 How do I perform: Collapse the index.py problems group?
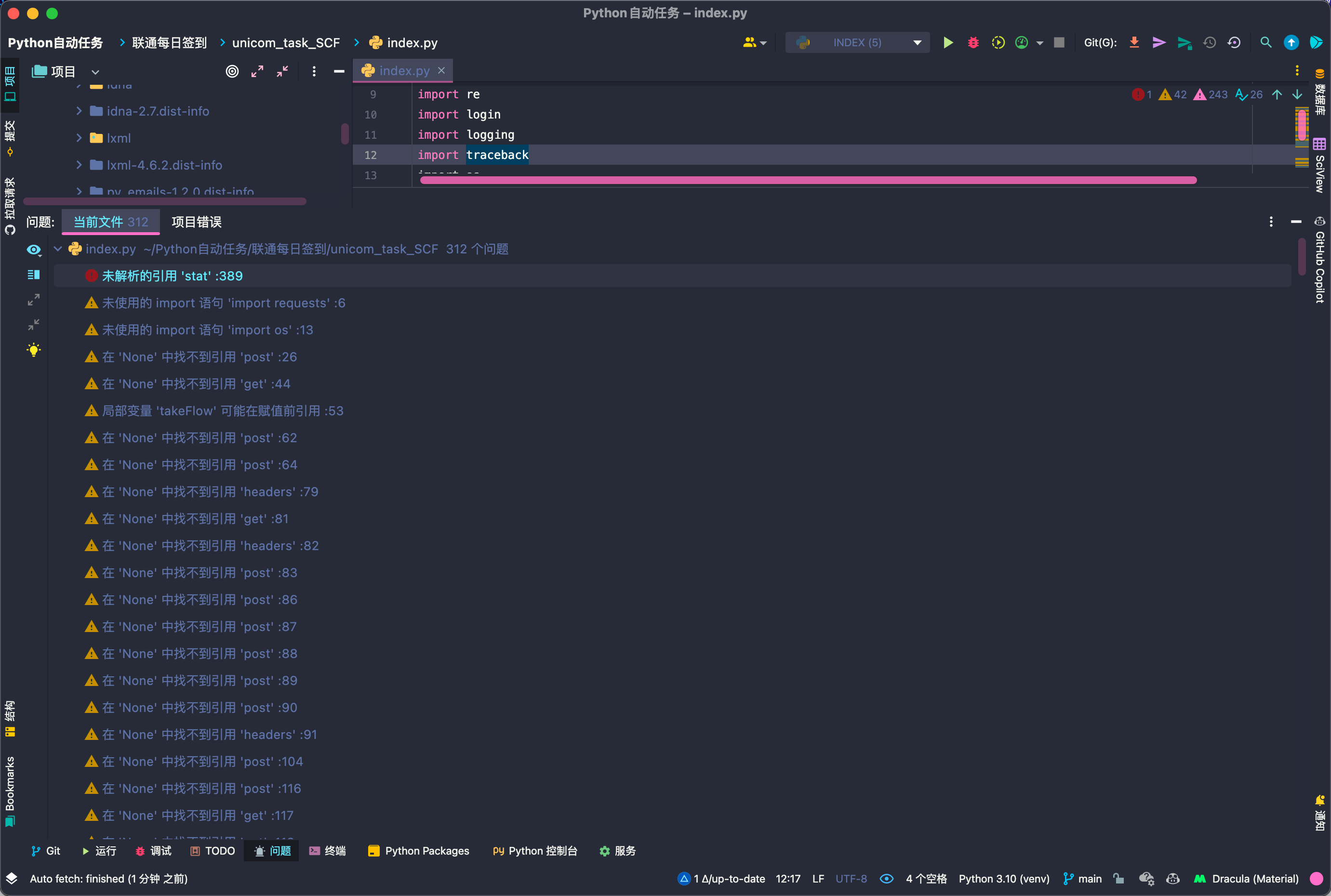click(x=58, y=249)
